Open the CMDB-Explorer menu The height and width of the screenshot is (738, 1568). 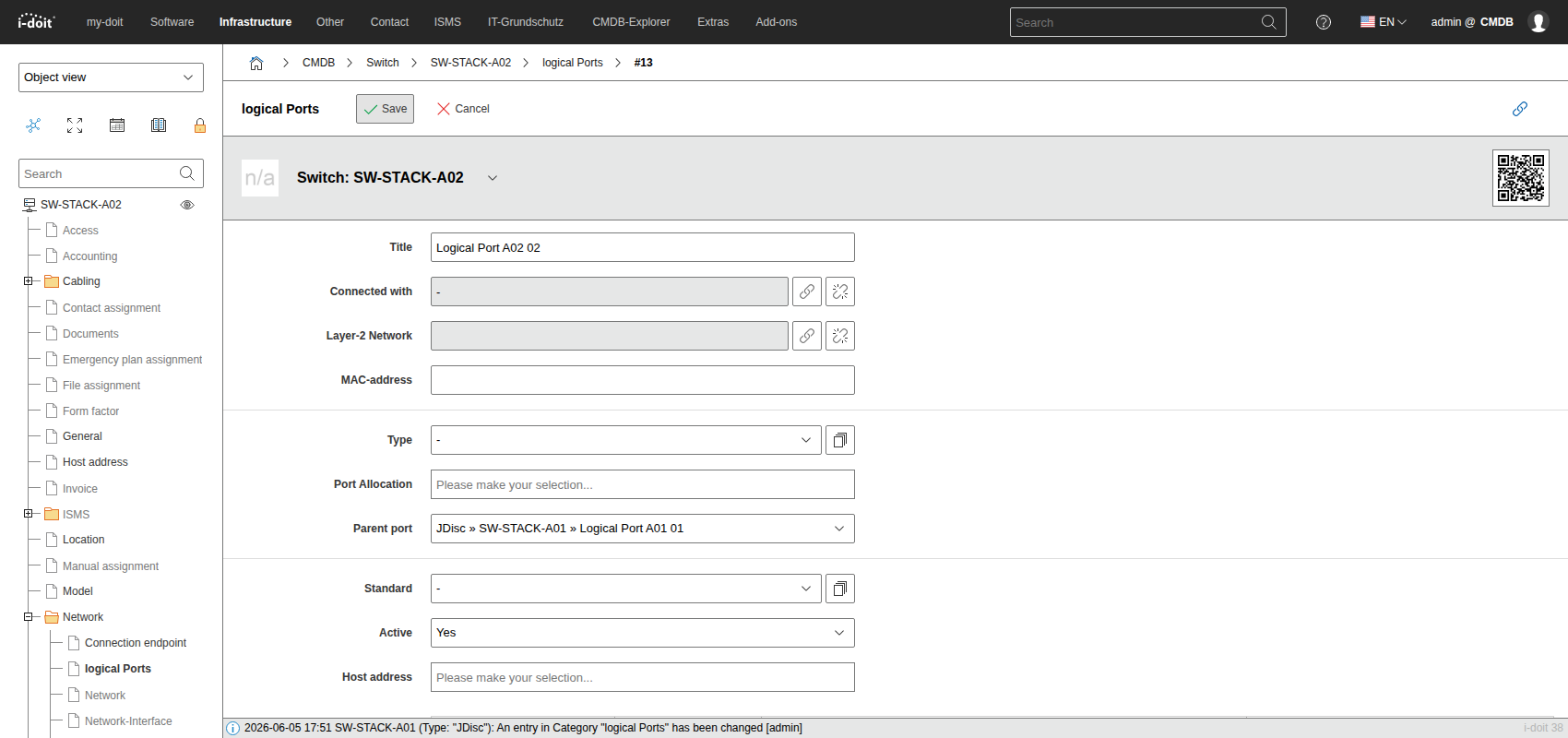631,22
